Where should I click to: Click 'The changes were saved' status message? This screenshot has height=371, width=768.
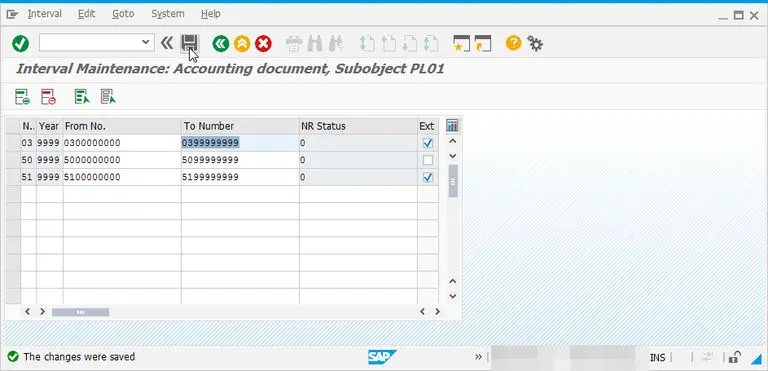[79, 357]
